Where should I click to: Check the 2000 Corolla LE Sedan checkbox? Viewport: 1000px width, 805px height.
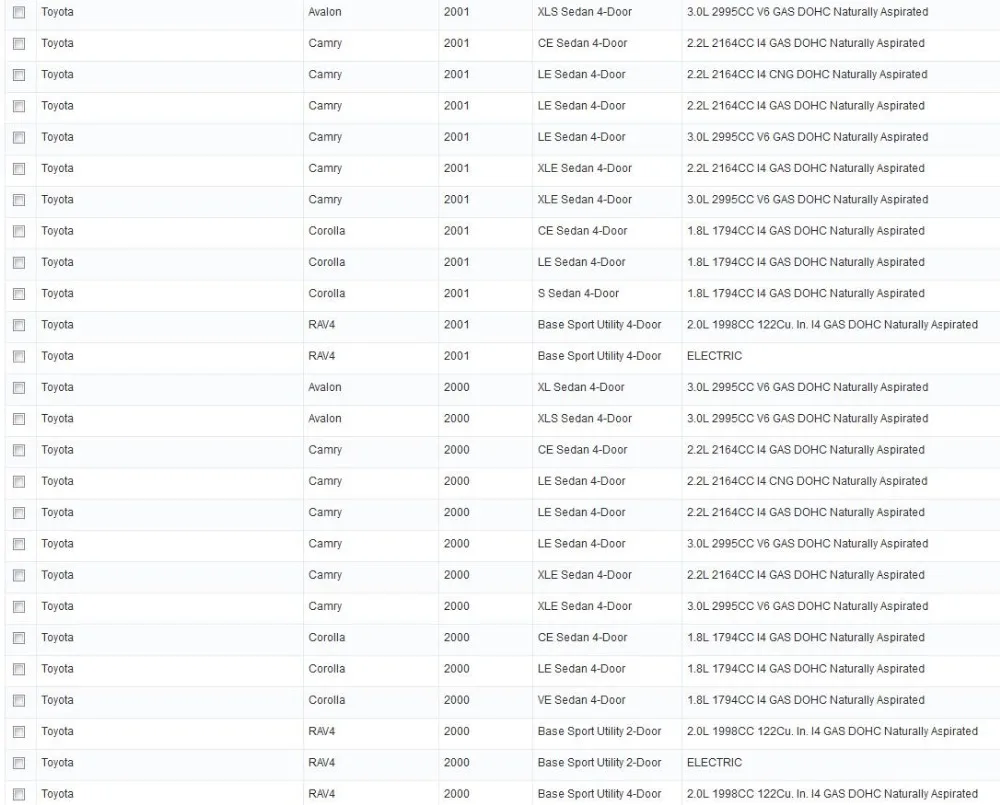point(19,668)
